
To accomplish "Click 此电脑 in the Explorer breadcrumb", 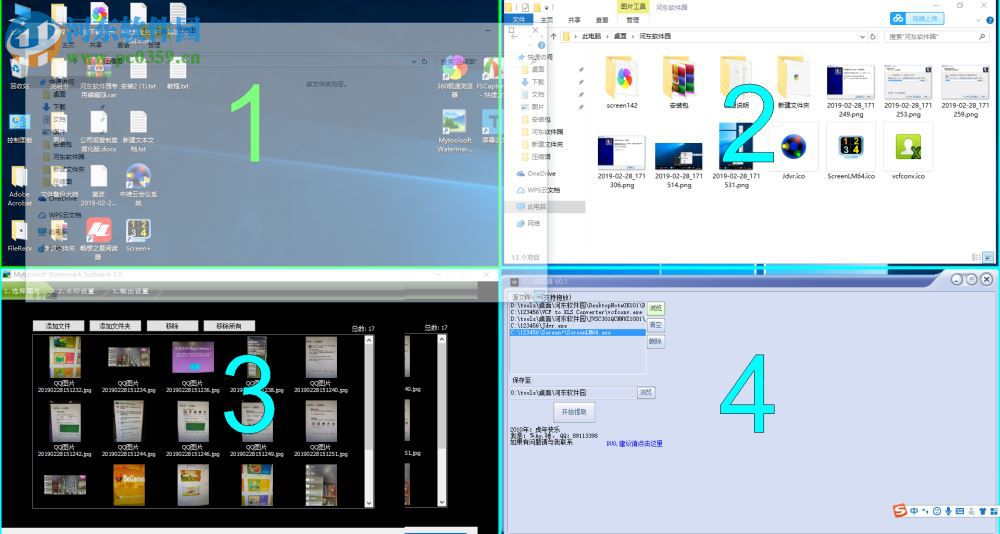I will tap(591, 36).
